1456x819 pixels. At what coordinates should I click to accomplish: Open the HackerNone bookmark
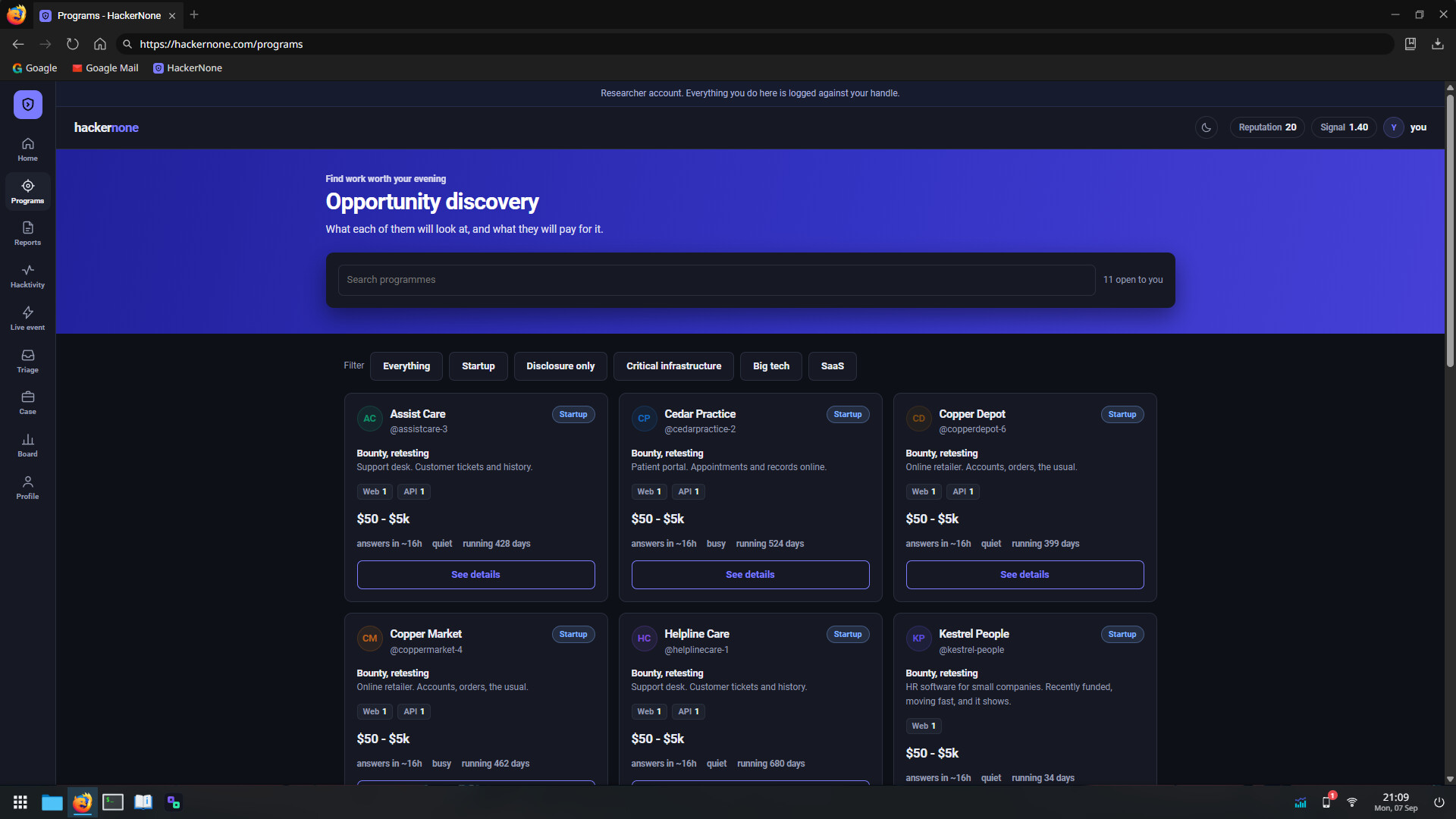(187, 68)
